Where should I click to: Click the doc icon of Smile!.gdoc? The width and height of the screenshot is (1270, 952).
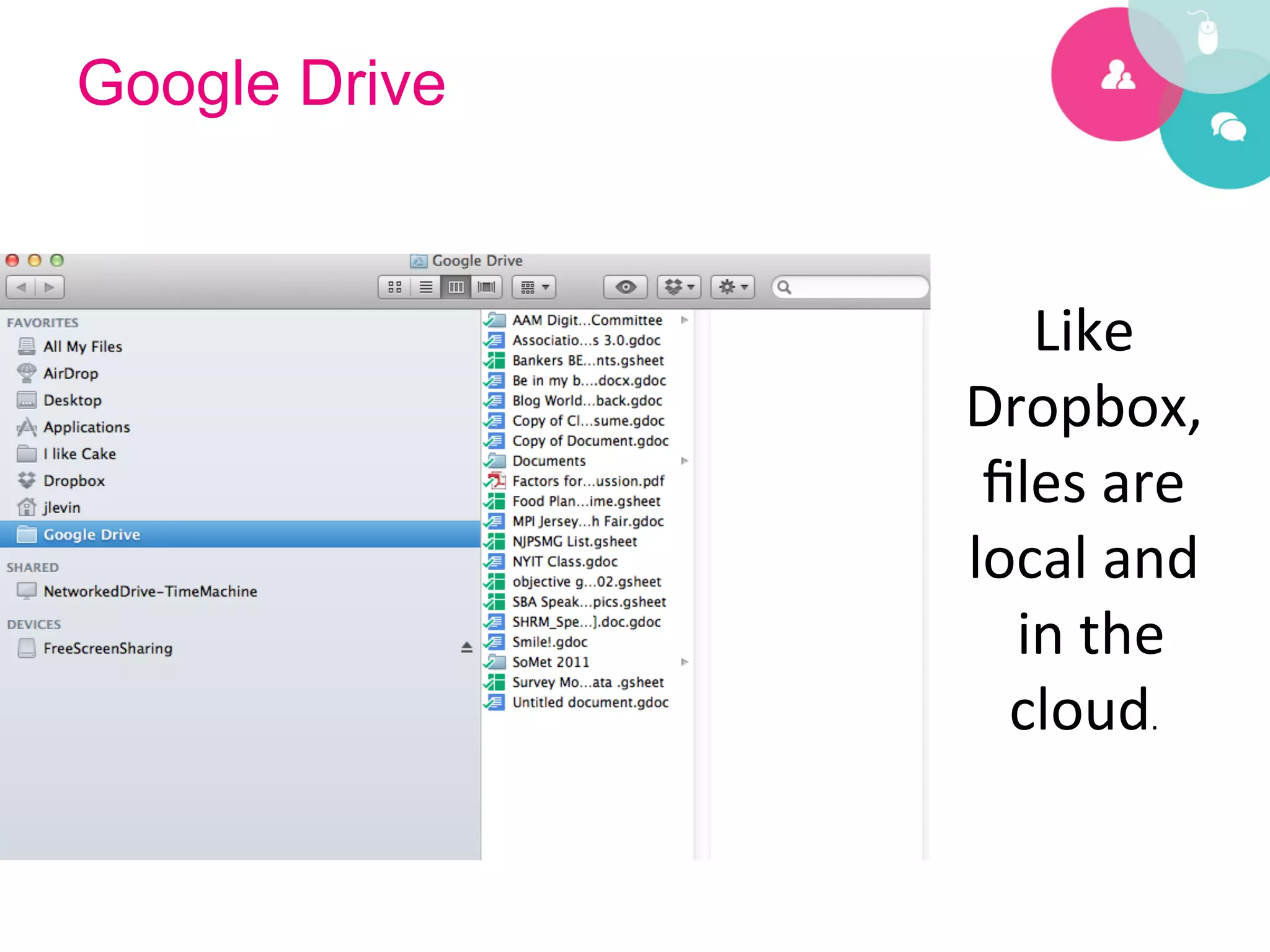click(495, 642)
